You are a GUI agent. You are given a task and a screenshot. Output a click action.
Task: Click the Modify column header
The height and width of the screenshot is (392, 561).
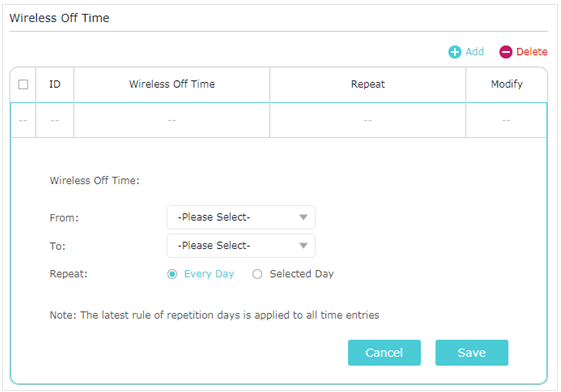507,84
